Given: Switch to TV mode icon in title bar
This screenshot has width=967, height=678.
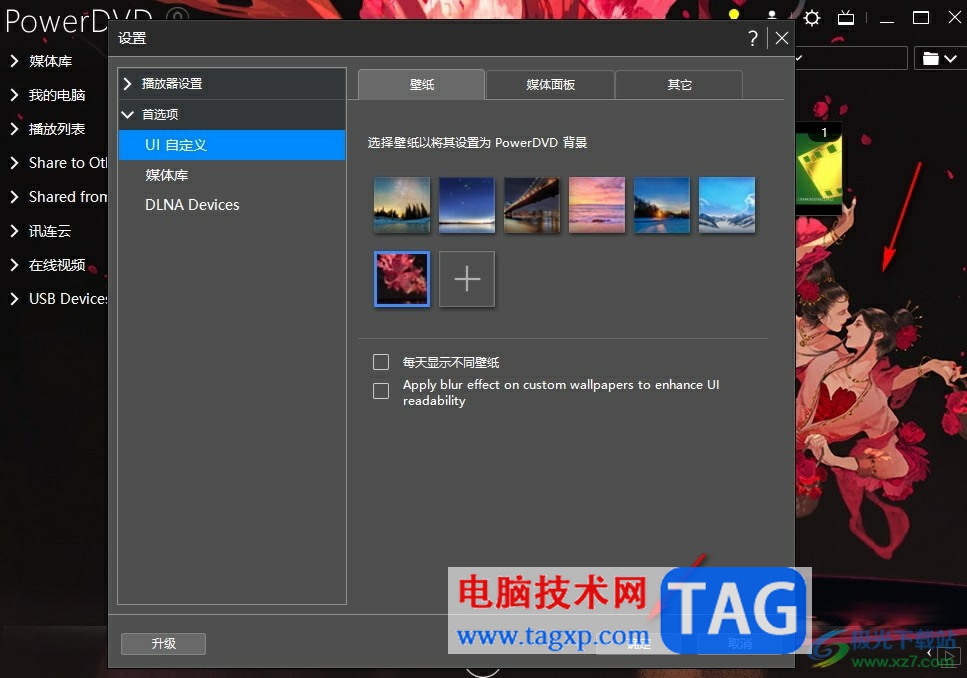Looking at the screenshot, I should click(846, 18).
